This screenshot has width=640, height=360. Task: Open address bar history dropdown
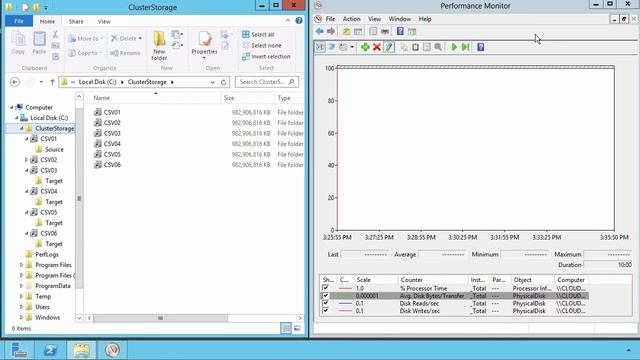[x=213, y=82]
